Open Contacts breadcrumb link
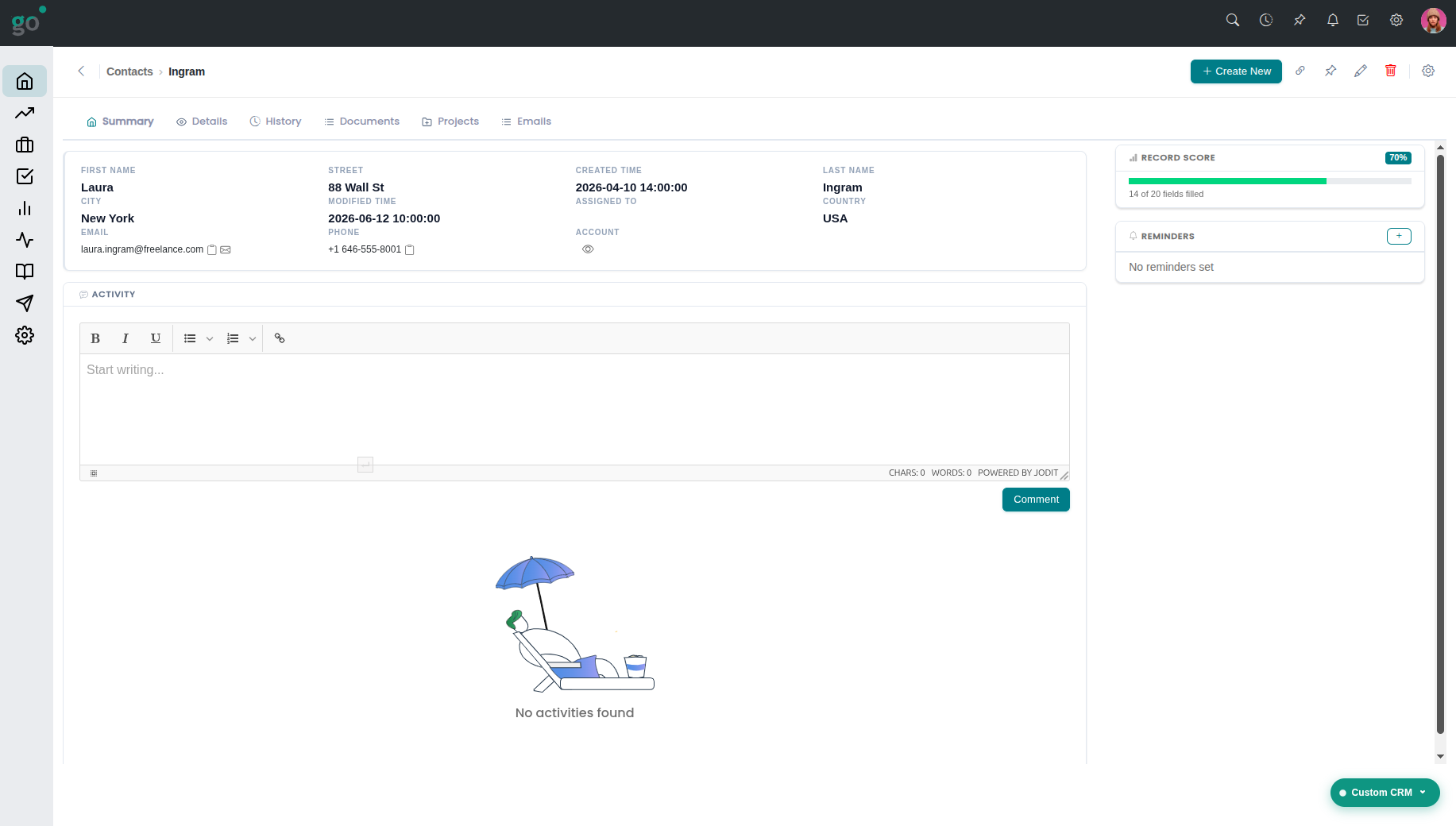This screenshot has width=1456, height=826. (129, 71)
